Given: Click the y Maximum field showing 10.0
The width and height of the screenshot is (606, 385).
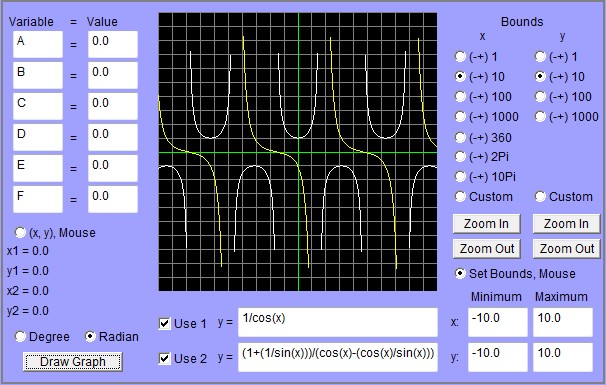Looking at the screenshot, I should click(563, 357).
